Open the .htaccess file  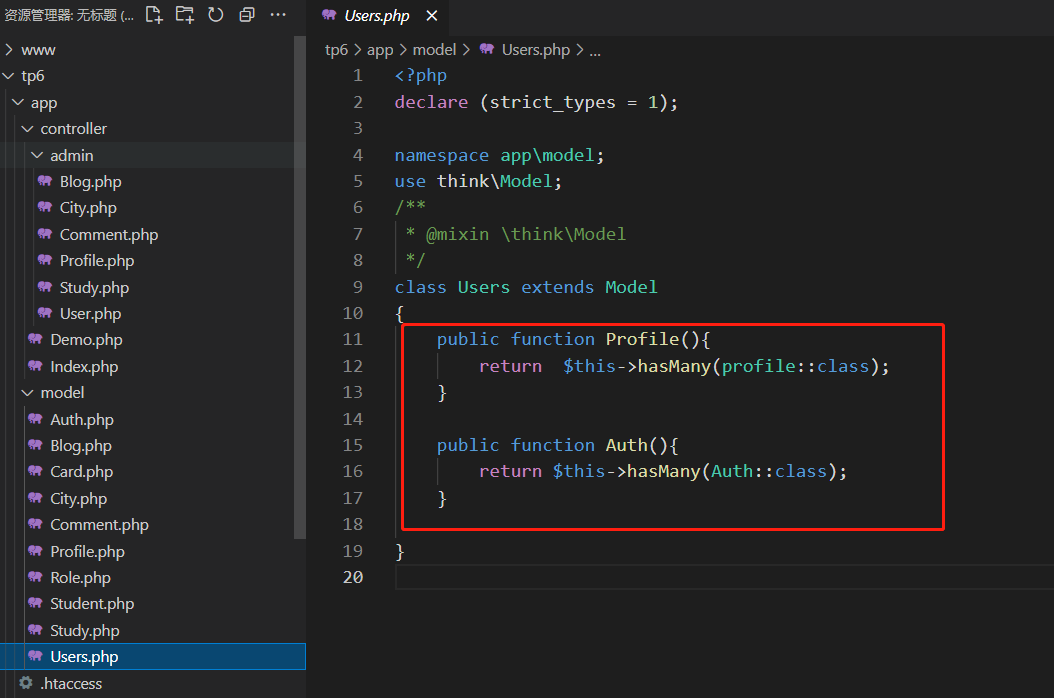click(71, 683)
